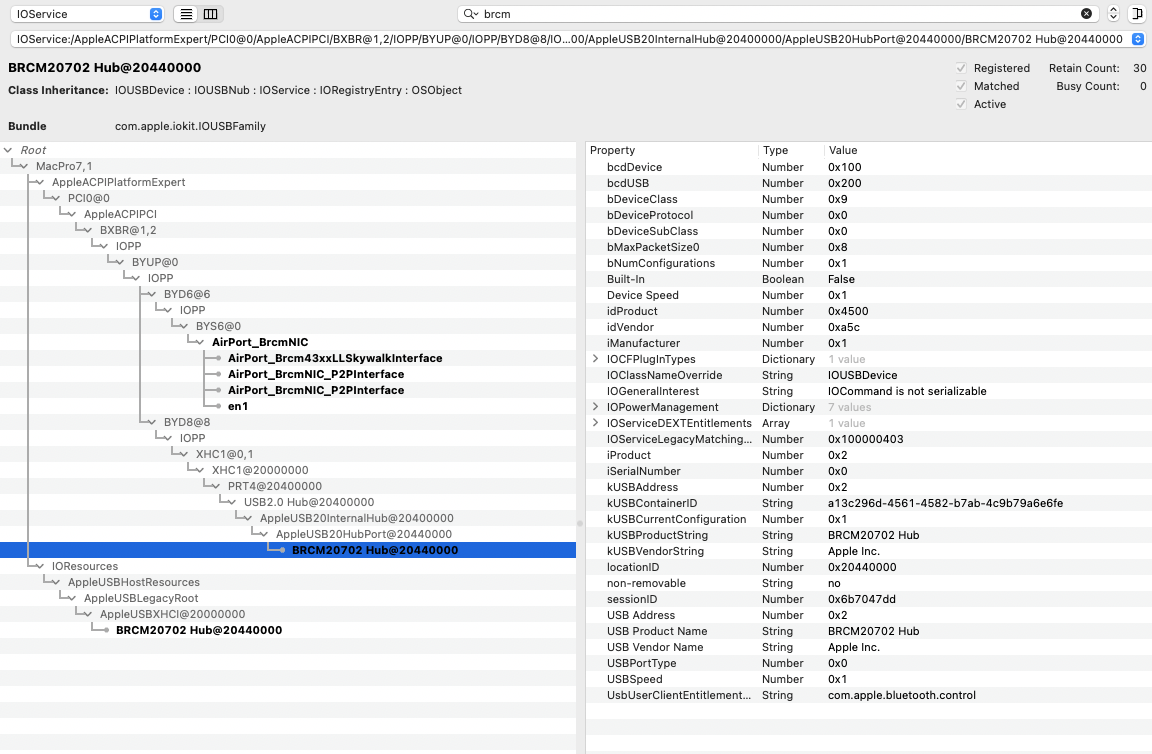The height and width of the screenshot is (754, 1152).
Task: Open the IOService plane dropdown
Action: [88, 14]
